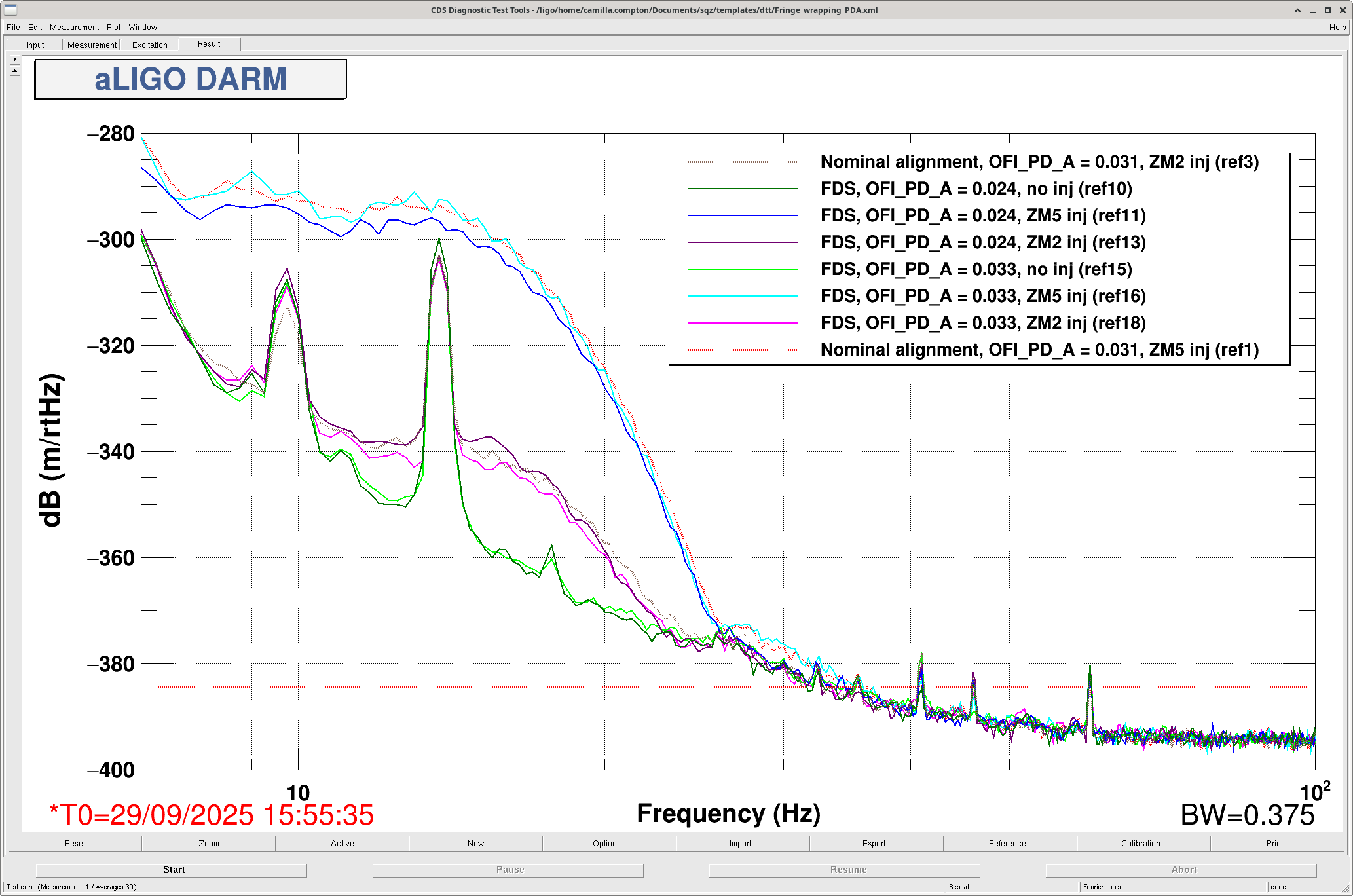The width and height of the screenshot is (1353, 896).
Task: Open the File menu
Action: coord(13,28)
